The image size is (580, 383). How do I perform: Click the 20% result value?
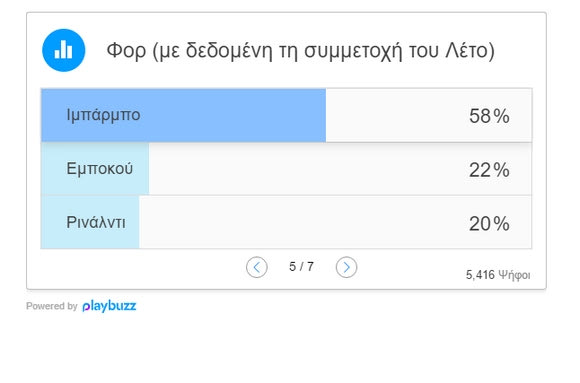tap(489, 224)
